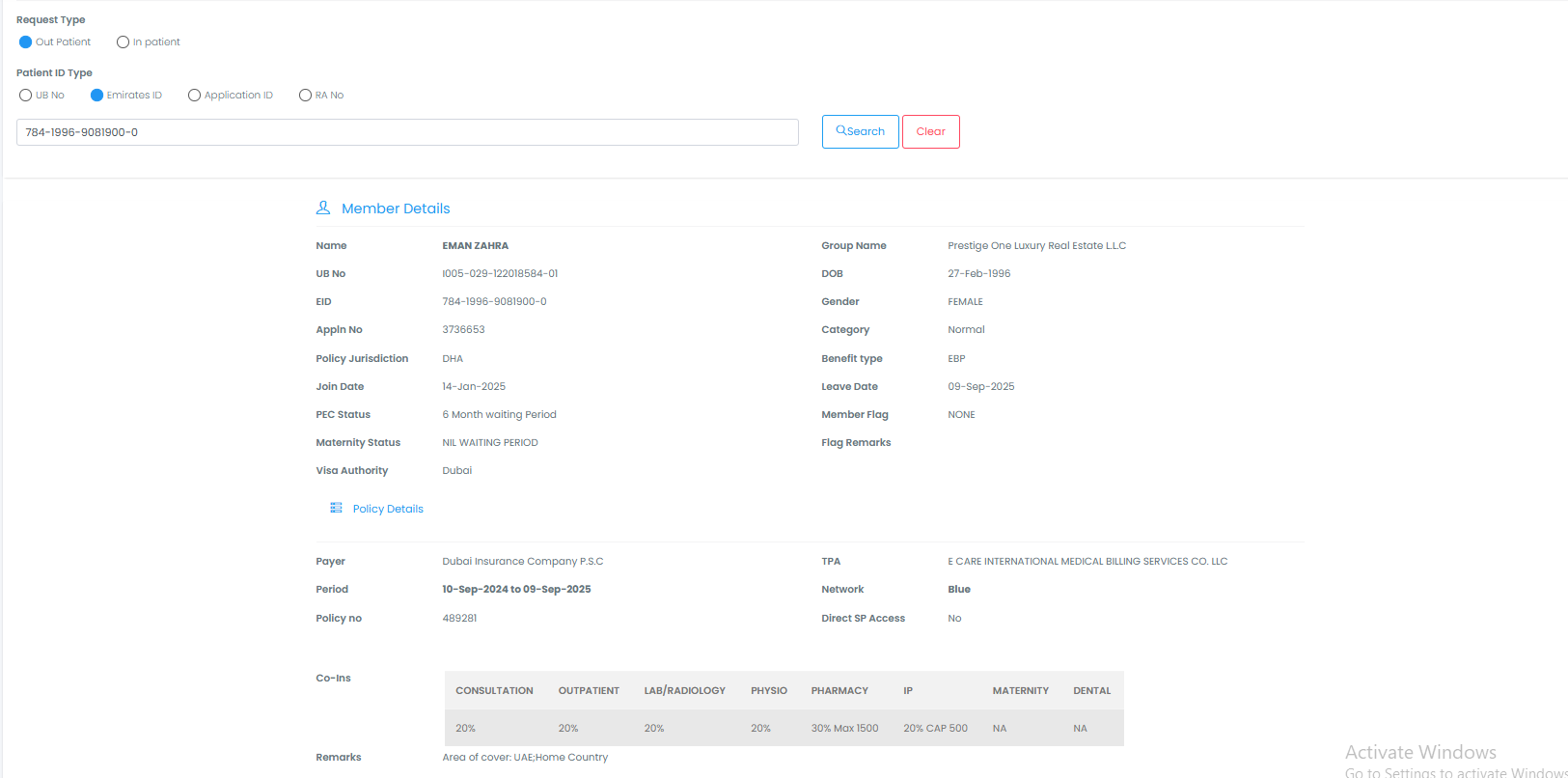Select Emirates ID as patient ID type
Viewport: 1568px width, 778px height.
tap(96, 96)
